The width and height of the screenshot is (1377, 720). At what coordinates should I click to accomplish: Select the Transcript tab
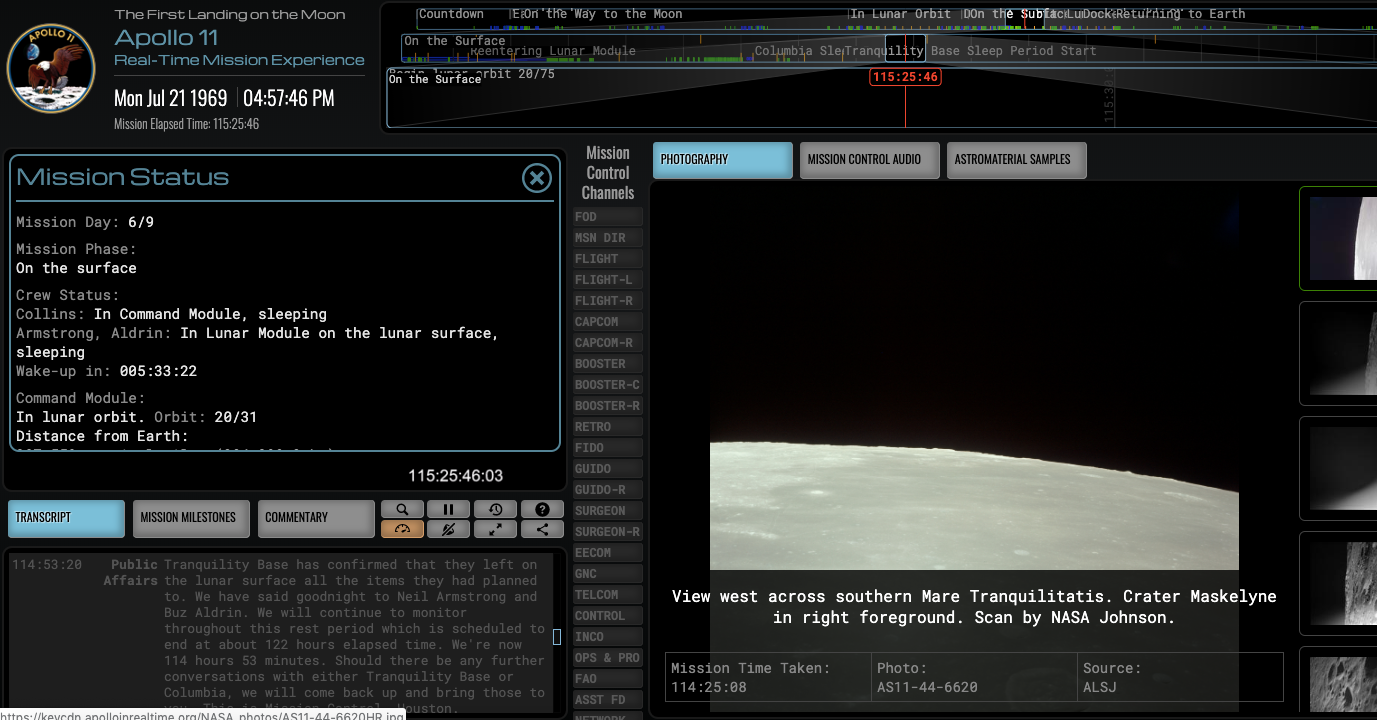67,518
